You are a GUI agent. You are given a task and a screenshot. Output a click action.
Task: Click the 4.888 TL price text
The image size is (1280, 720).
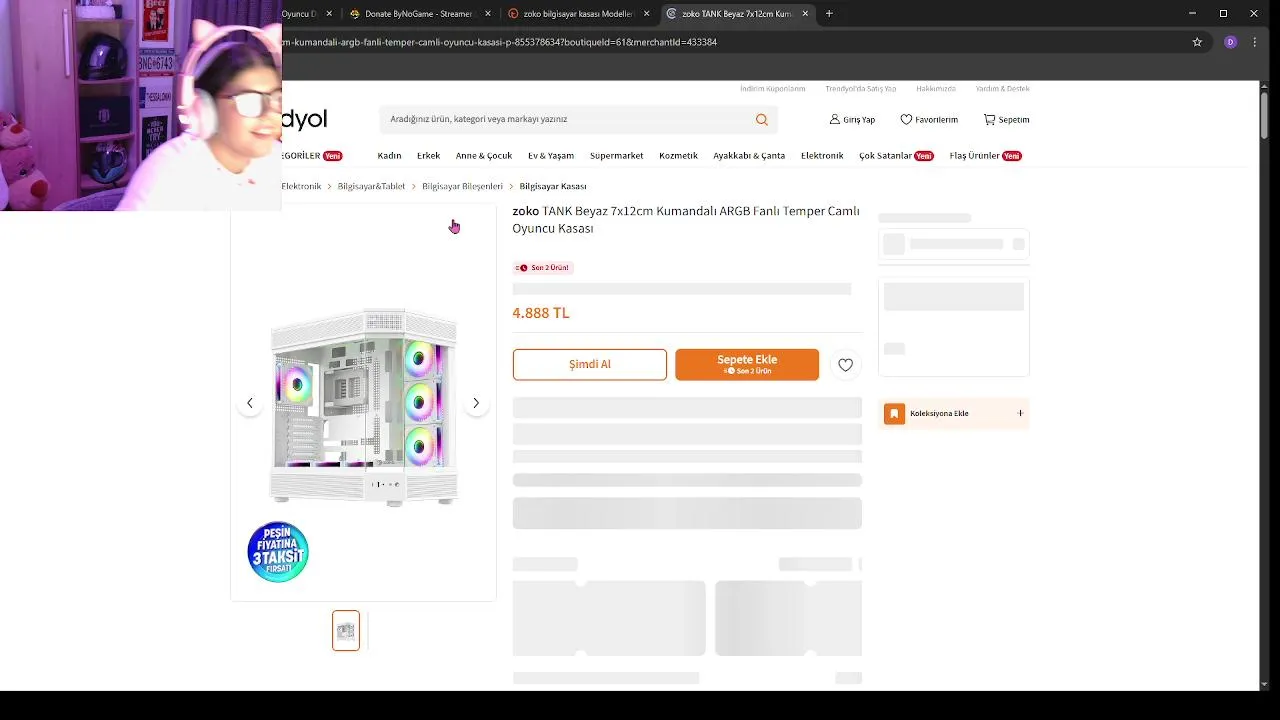coord(541,313)
